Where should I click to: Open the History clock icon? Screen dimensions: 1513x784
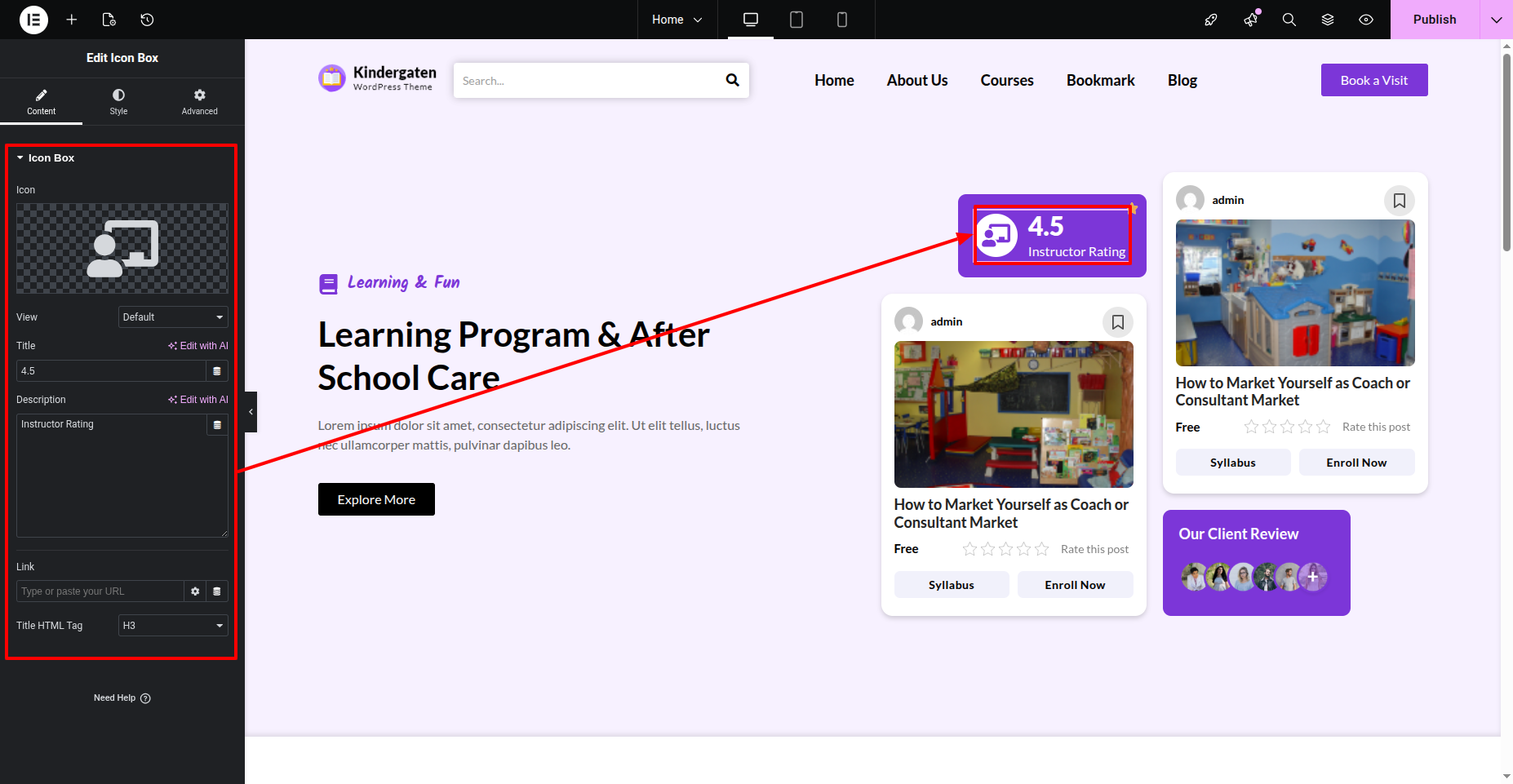(147, 20)
